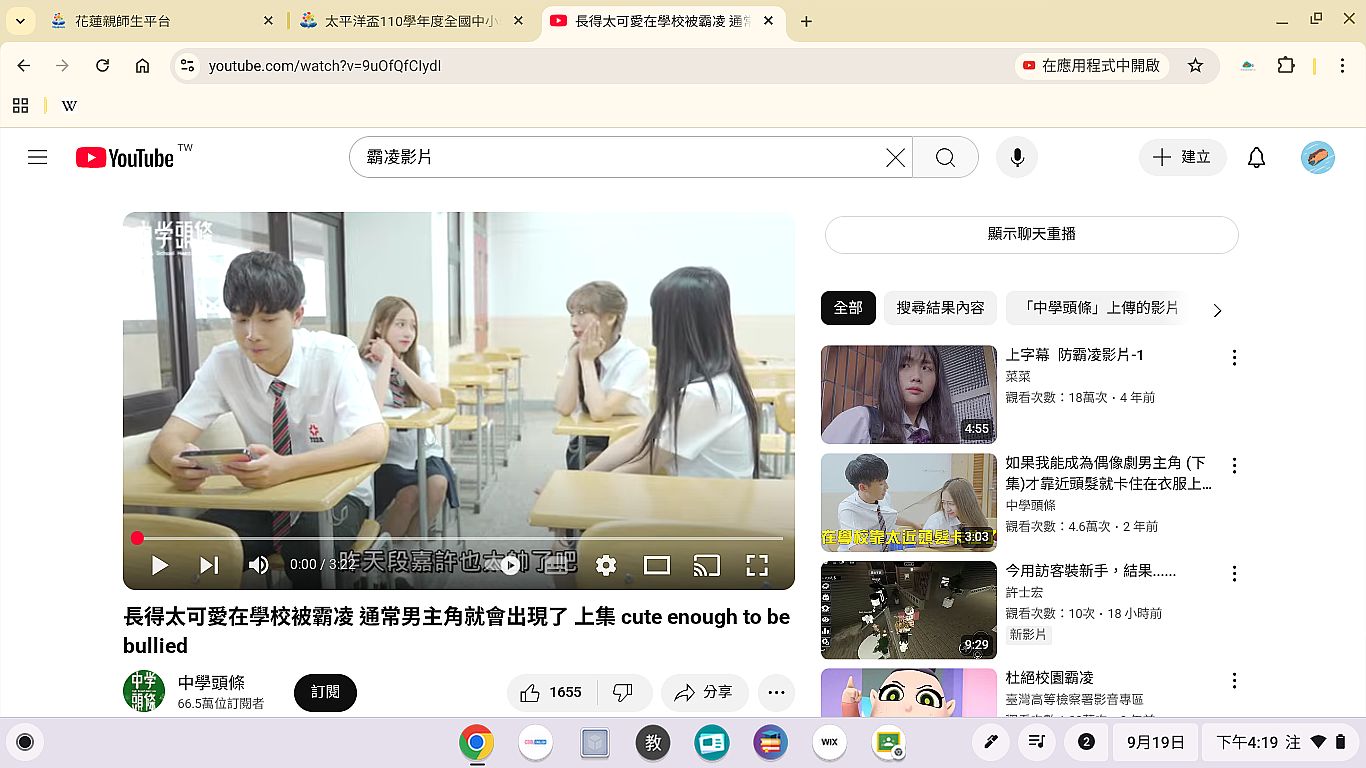
Task: Open more options for 上字幕 防霸凌影片-1
Action: click(x=1234, y=358)
